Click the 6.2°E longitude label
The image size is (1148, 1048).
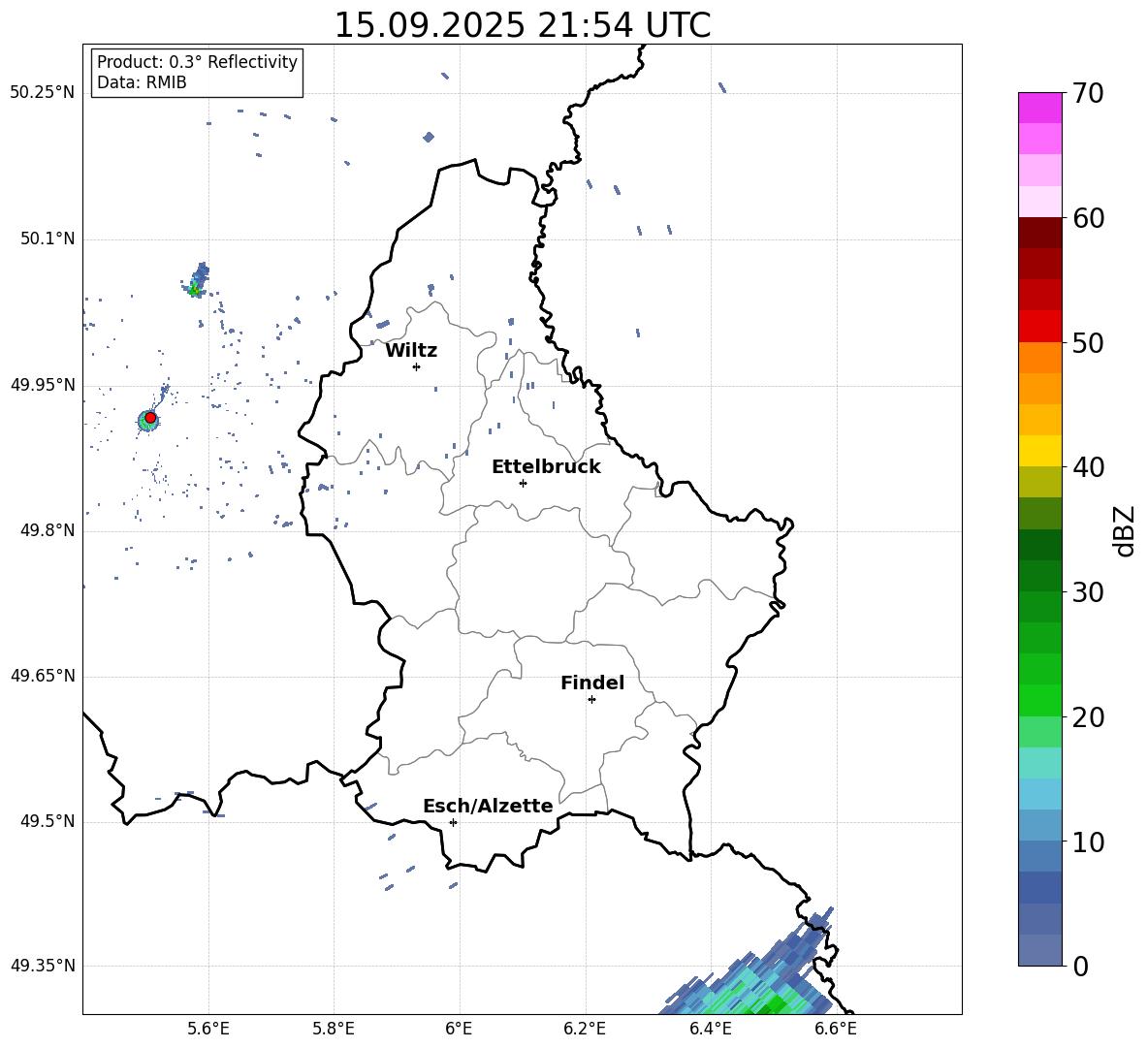click(585, 1029)
